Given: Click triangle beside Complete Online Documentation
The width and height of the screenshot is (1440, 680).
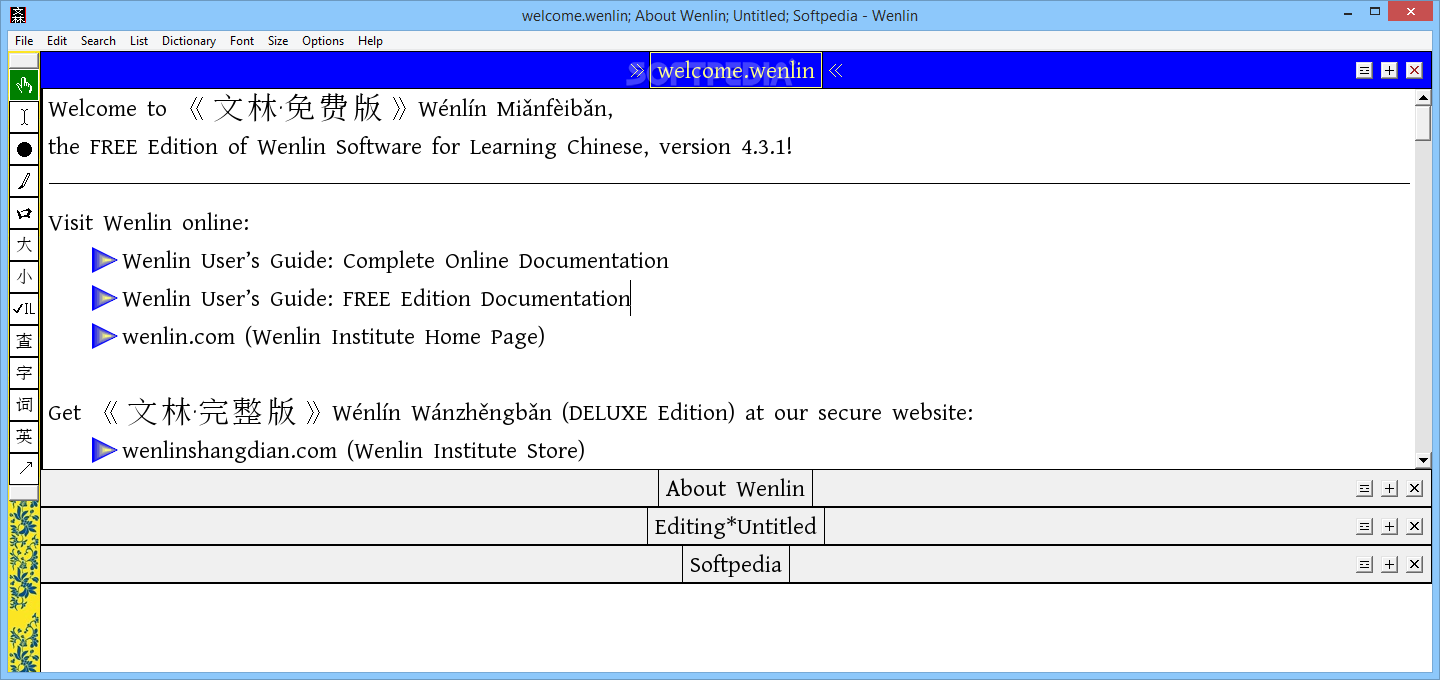Looking at the screenshot, I should pyautogui.click(x=104, y=261).
